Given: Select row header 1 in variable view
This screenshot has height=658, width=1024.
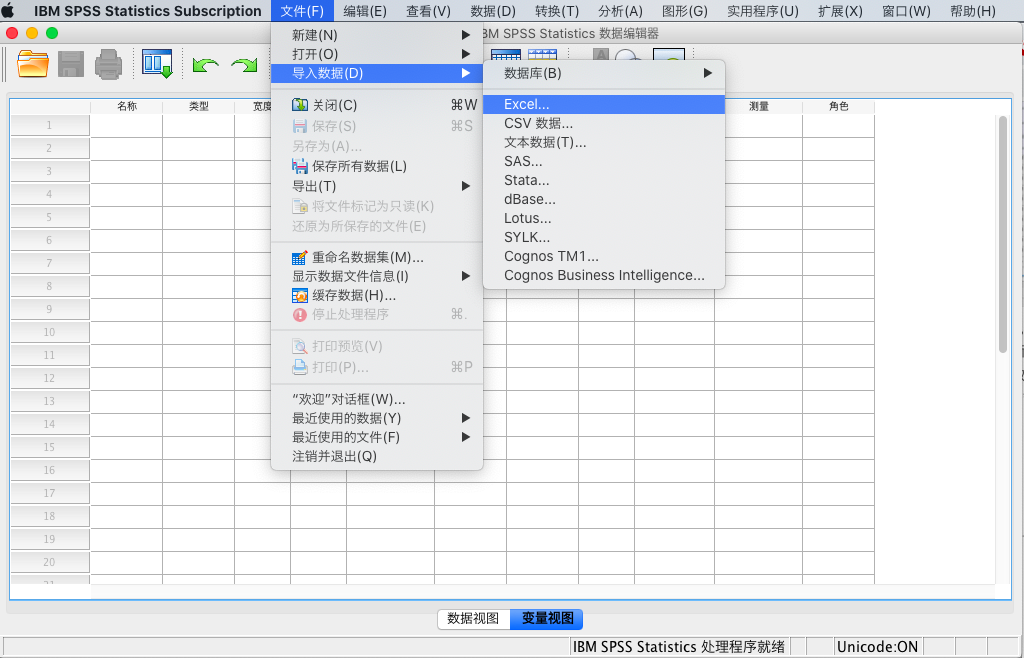Looking at the screenshot, I should [50, 125].
